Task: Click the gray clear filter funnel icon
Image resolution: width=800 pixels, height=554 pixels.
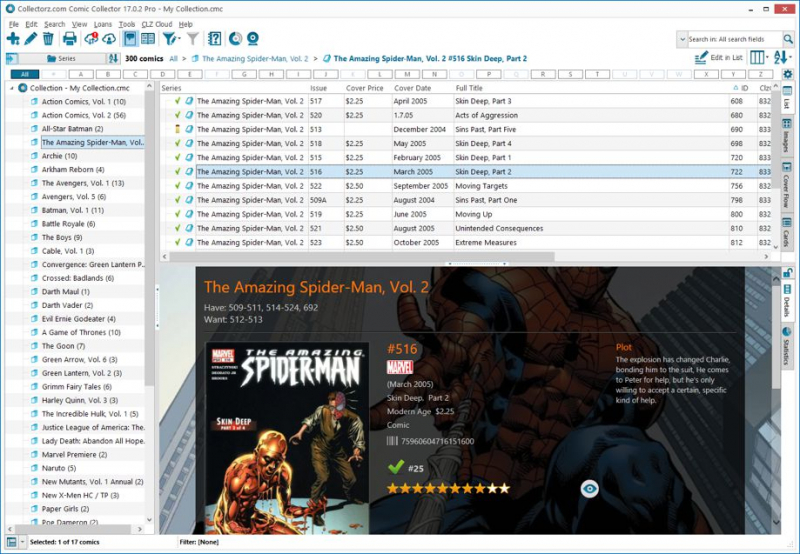Action: coord(192,39)
